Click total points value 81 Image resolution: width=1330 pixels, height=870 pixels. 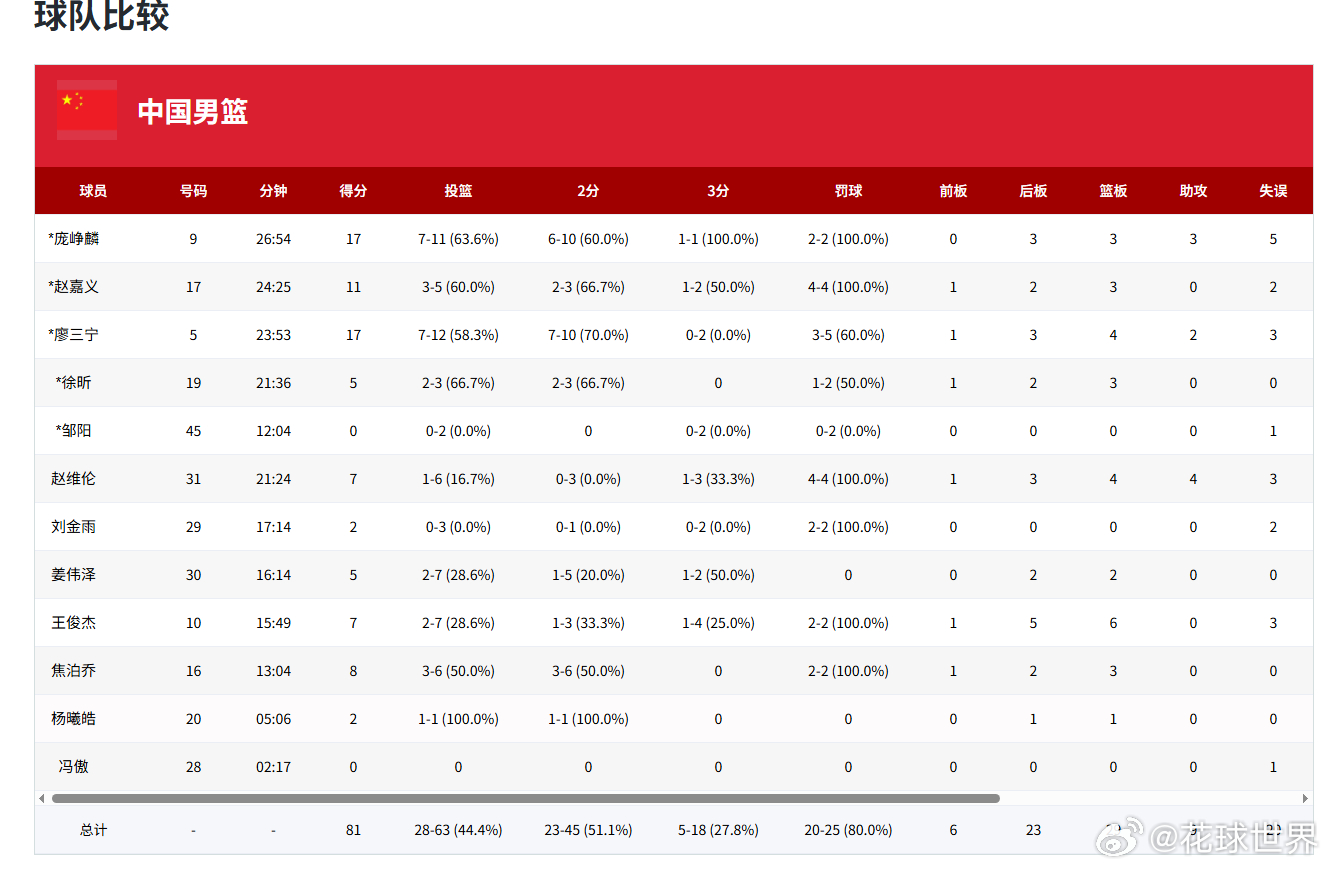coord(353,830)
